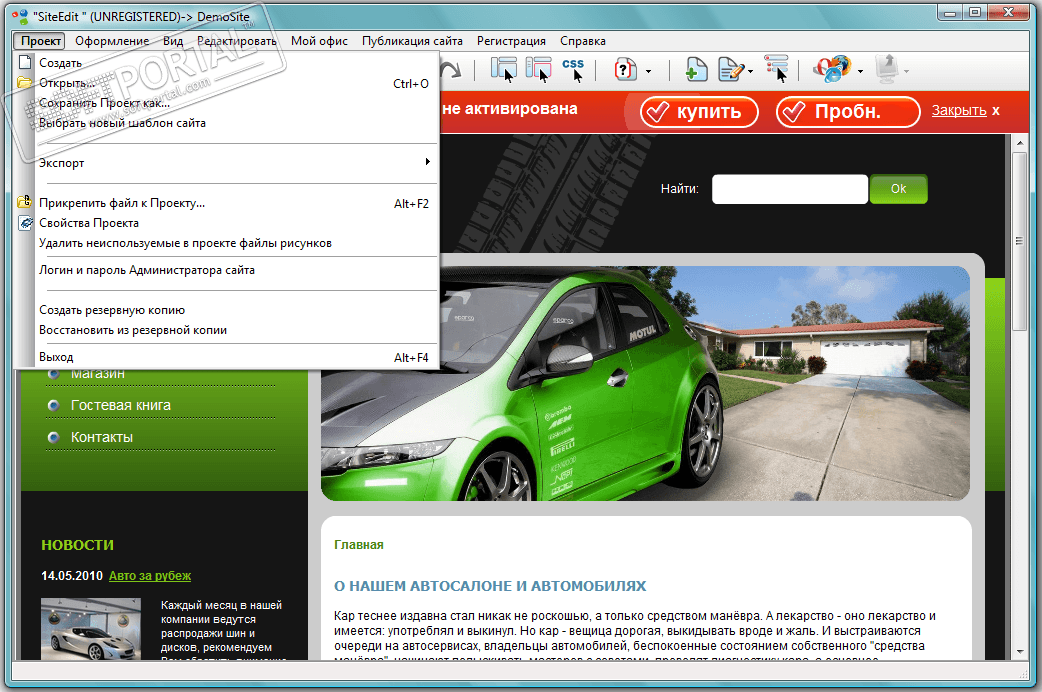Click the red-framed layout selector icon
Screen dimensions: 1042x692
538,69
